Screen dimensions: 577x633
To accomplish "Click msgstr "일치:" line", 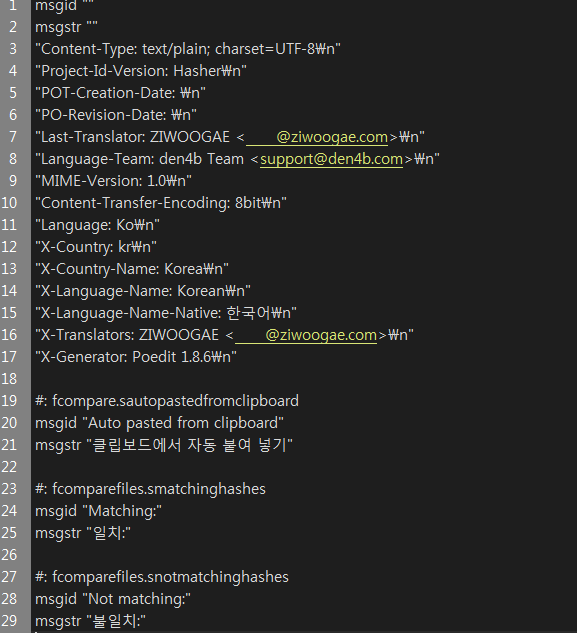I will coord(83,533).
